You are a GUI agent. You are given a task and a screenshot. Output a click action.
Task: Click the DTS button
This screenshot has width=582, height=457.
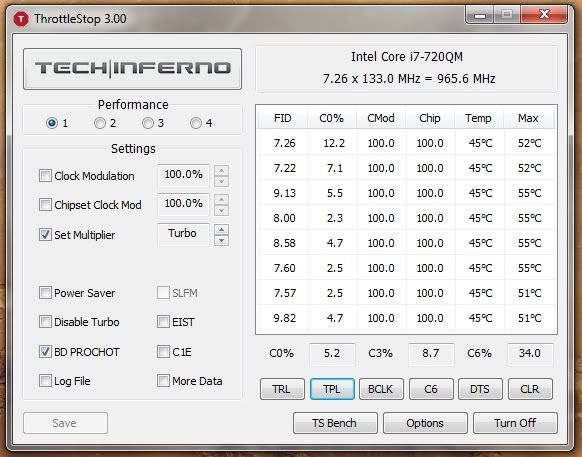(x=480, y=389)
